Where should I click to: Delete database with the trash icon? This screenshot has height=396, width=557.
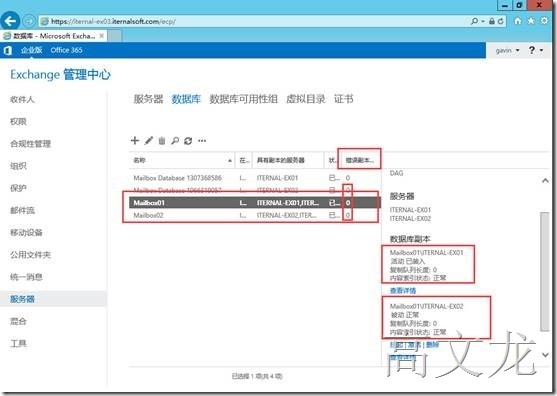[162, 141]
